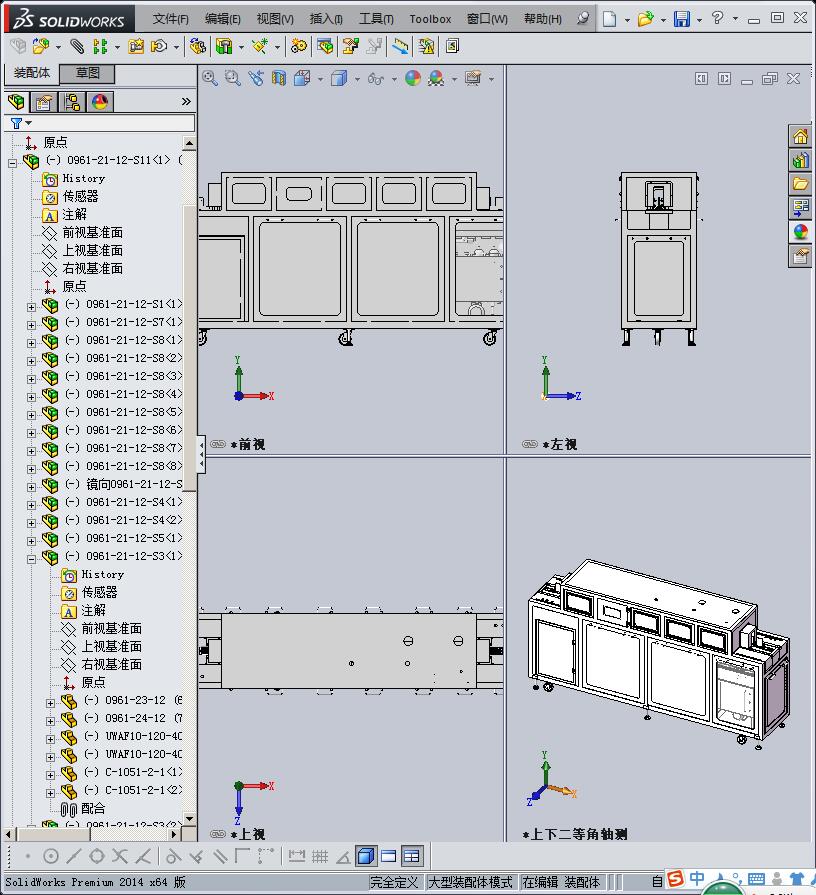Collapse the 0961-21-12-S3<1> subassembly node
Image resolution: width=816 pixels, height=895 pixels.
tap(31, 559)
